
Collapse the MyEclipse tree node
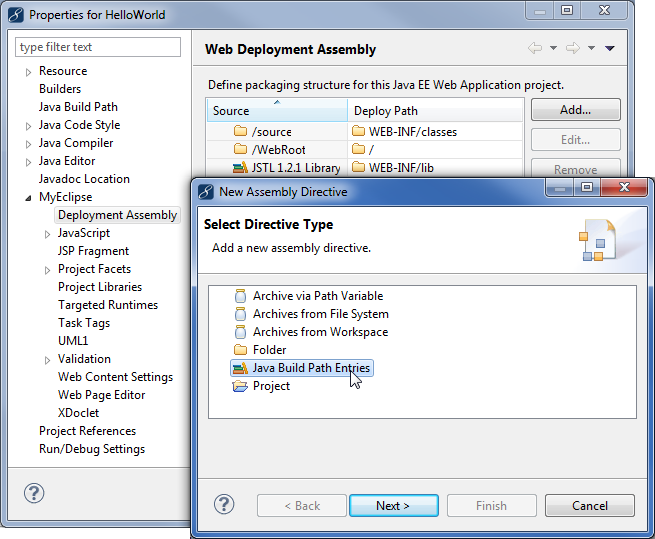pyautogui.click(x=29, y=198)
